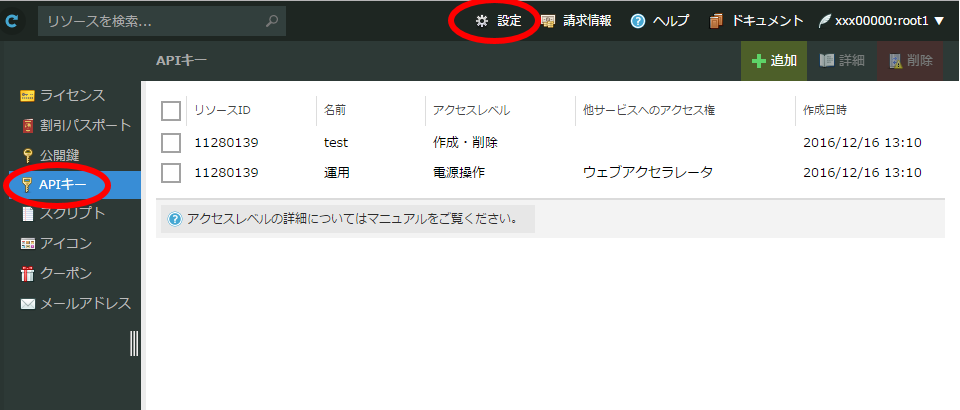This screenshot has width=960, height=410.
Task: Click the name cell '運用'
Action: tap(337, 173)
